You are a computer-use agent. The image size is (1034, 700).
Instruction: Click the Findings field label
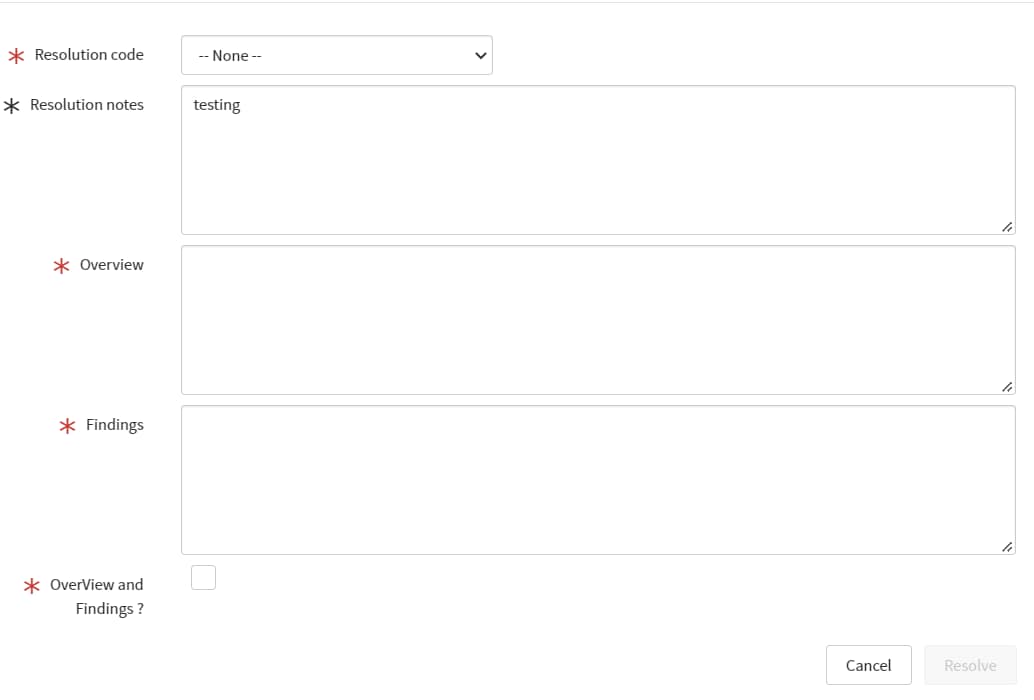[x=115, y=425]
